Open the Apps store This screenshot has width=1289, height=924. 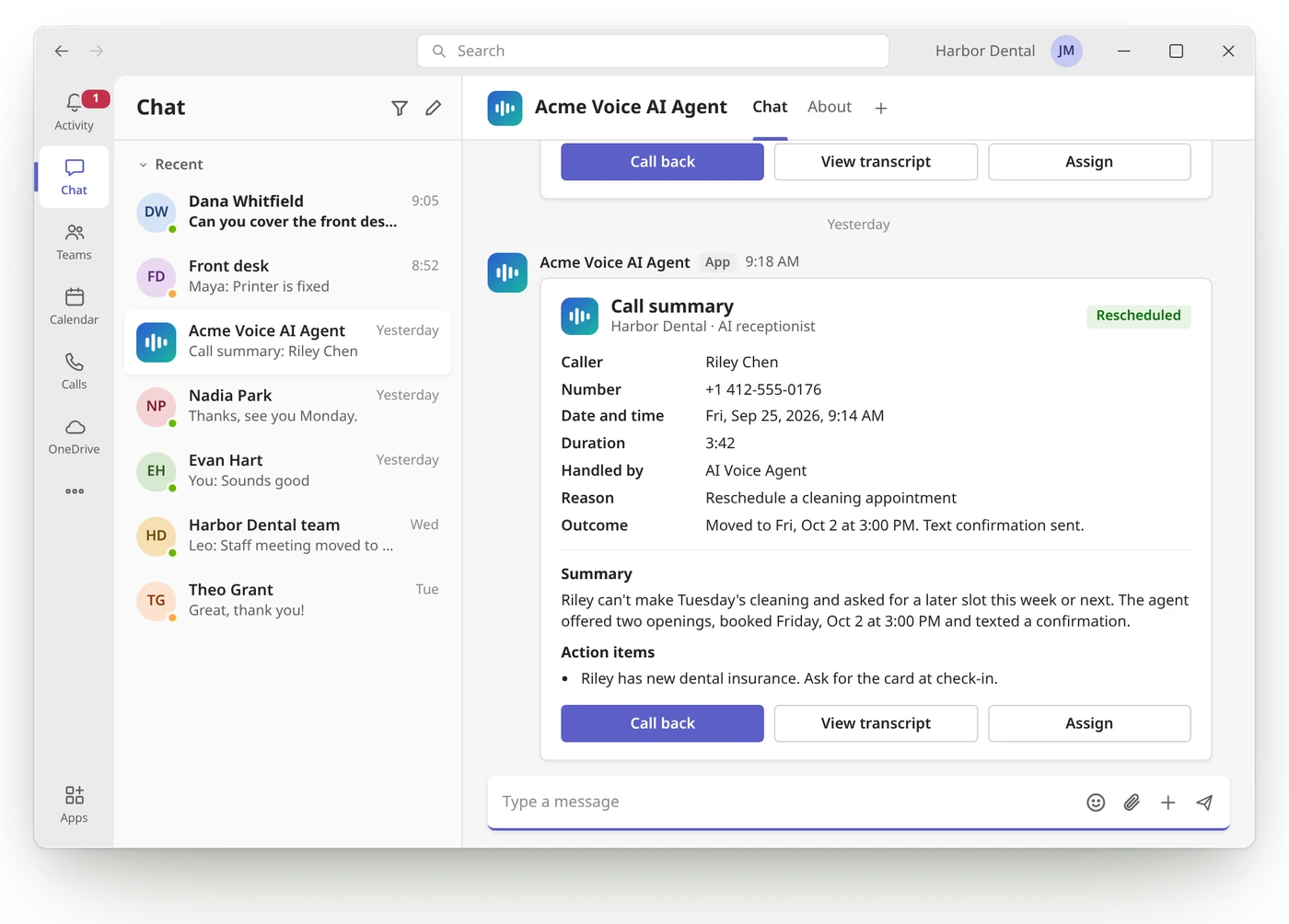pos(74,804)
